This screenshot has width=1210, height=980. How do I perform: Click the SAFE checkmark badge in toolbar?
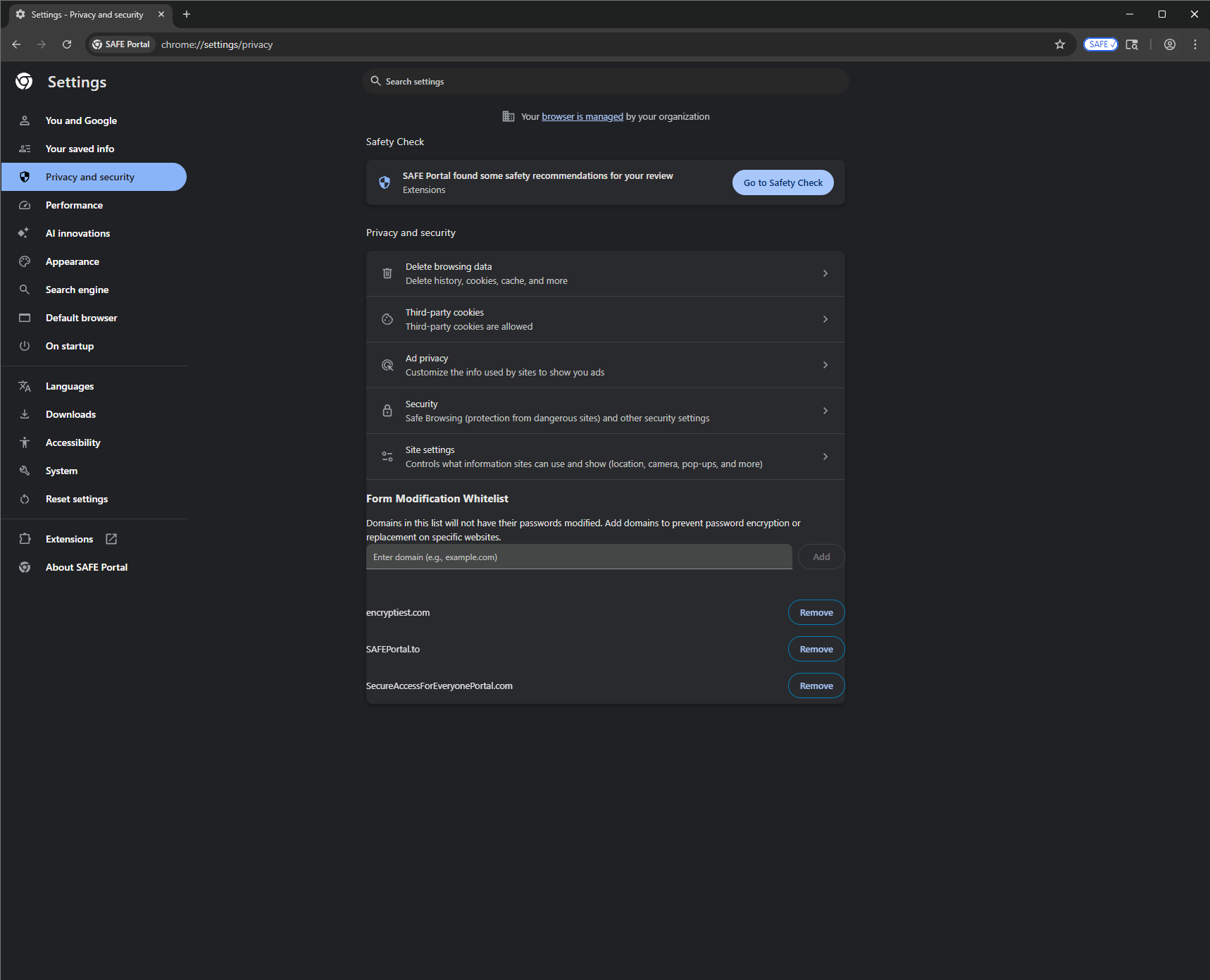coord(1099,44)
